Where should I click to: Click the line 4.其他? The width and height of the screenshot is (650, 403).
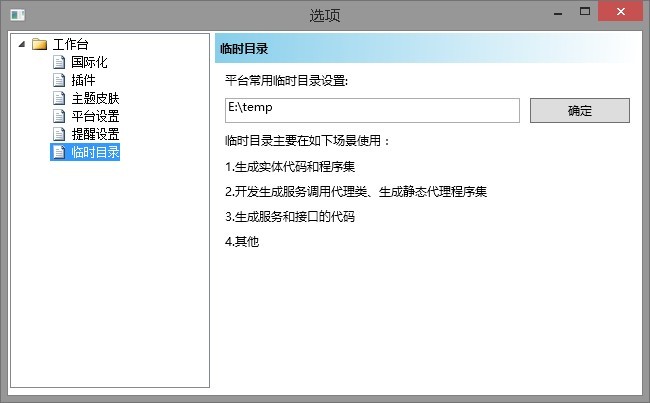[x=242, y=241]
